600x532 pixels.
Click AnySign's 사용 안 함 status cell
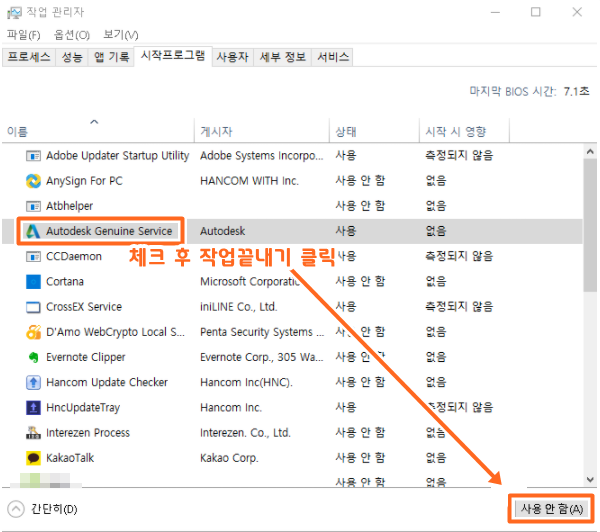(x=360, y=181)
